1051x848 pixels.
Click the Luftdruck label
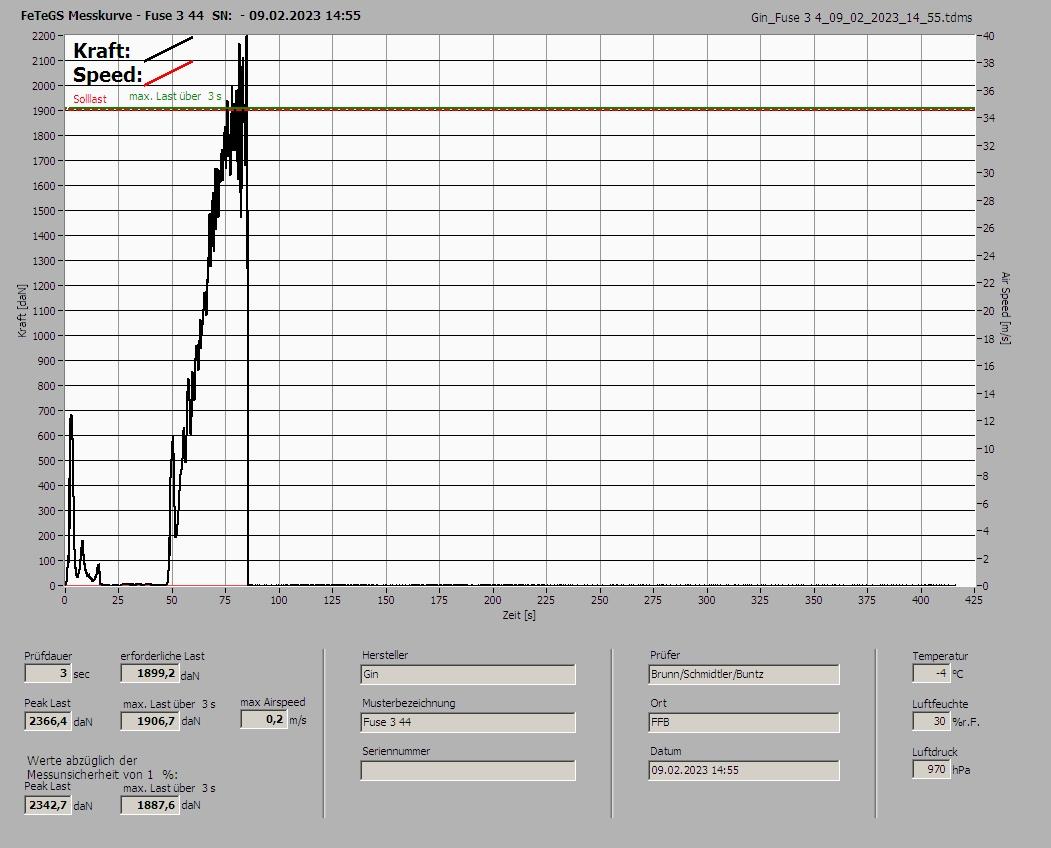pos(935,752)
